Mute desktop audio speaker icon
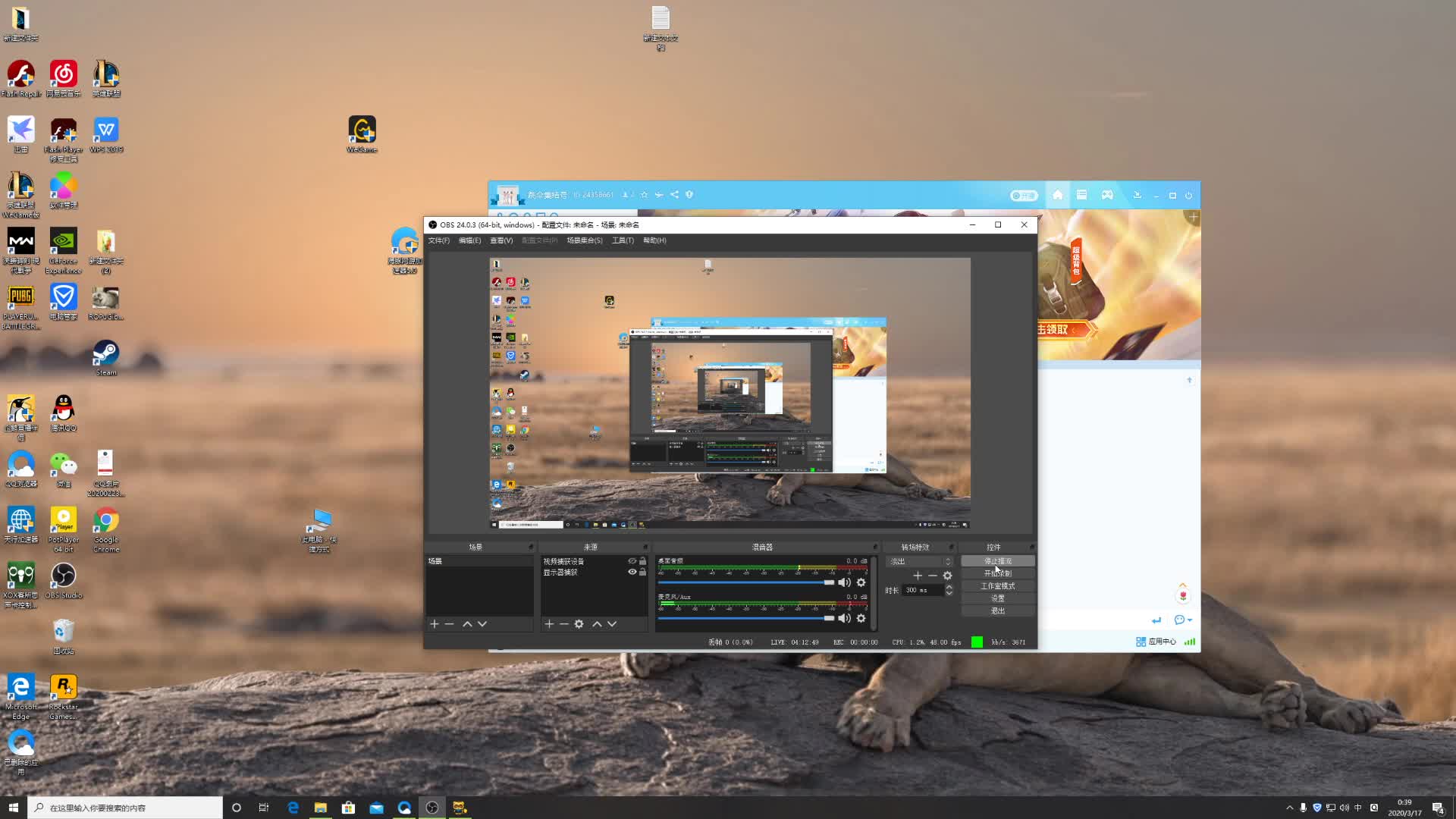This screenshot has height=819, width=1456. click(844, 582)
